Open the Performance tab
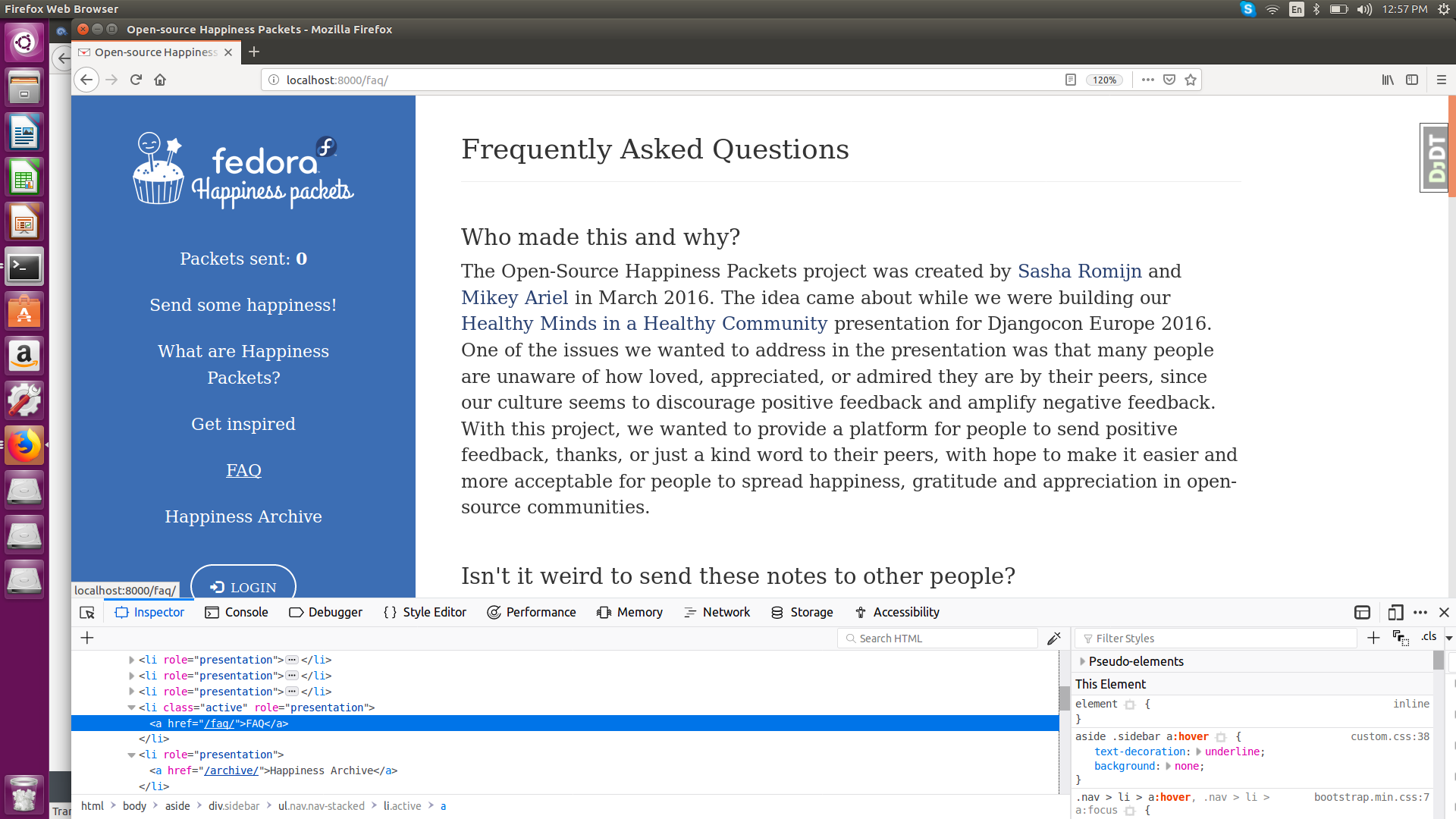Screen dimensions: 1456x819 532,612
